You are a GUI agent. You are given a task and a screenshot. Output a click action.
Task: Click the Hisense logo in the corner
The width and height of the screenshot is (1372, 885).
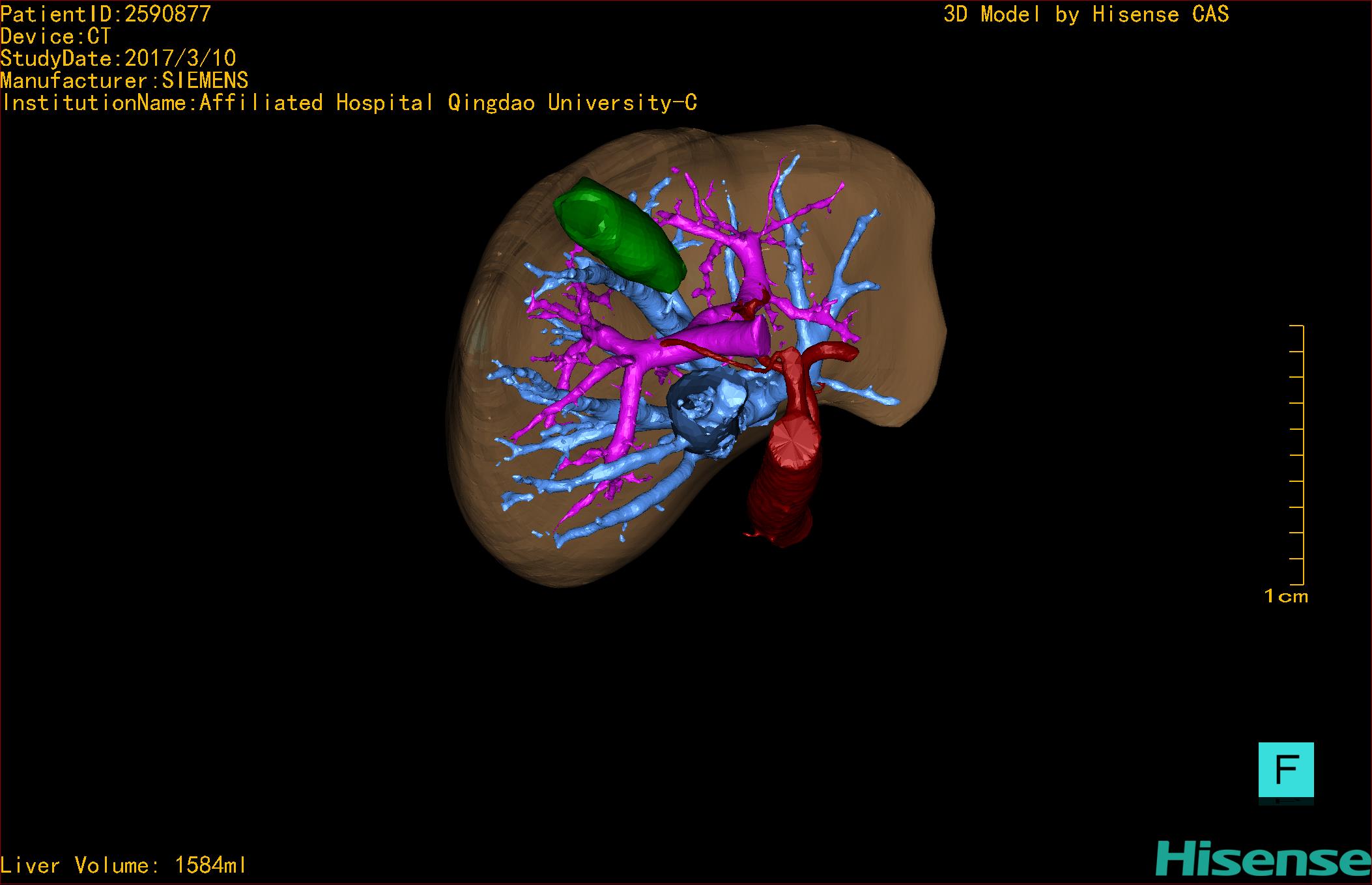1263,860
